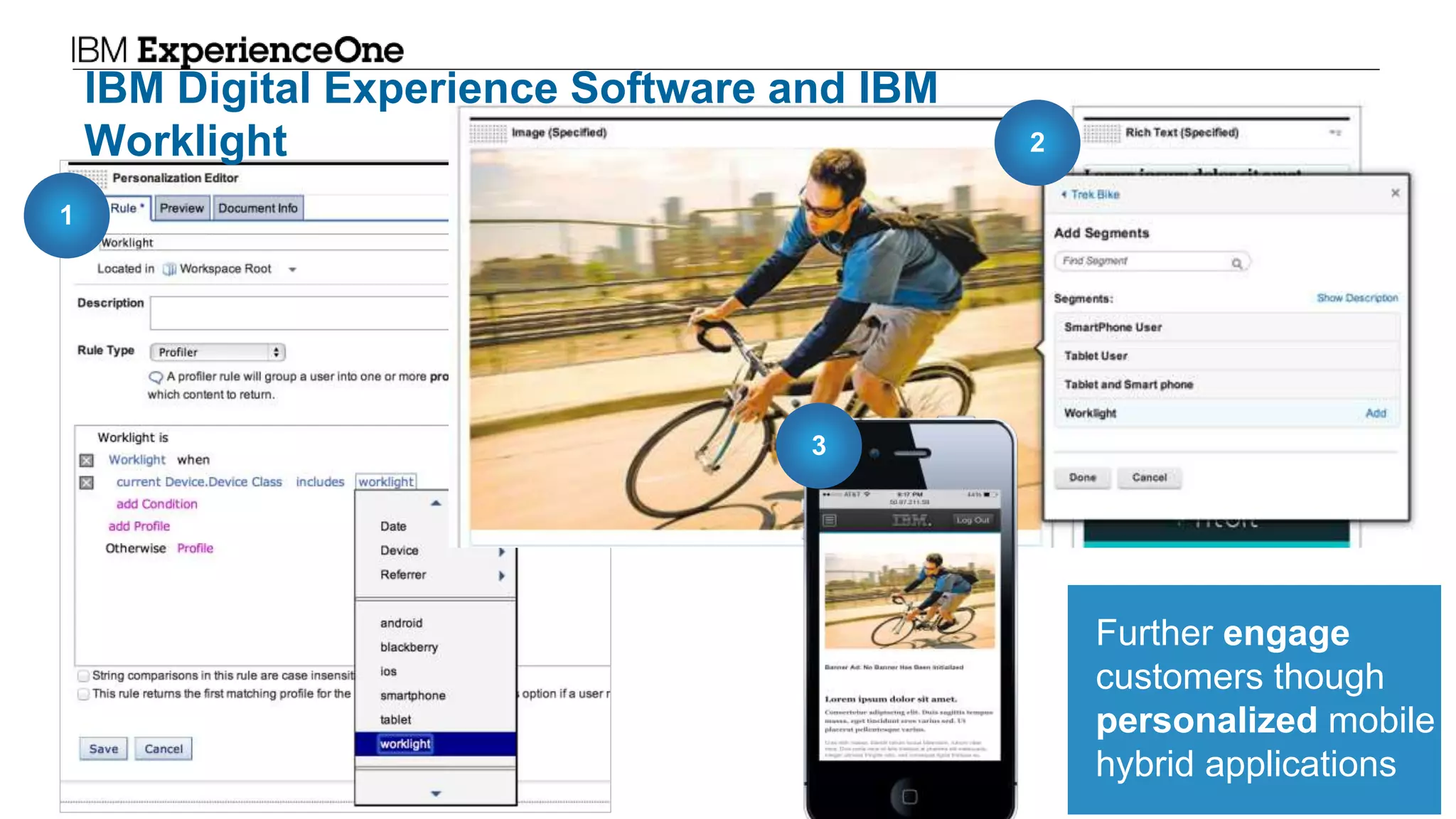Remove the Worklight profile row with X icon
The width and height of the screenshot is (1456, 819).
coord(87,461)
